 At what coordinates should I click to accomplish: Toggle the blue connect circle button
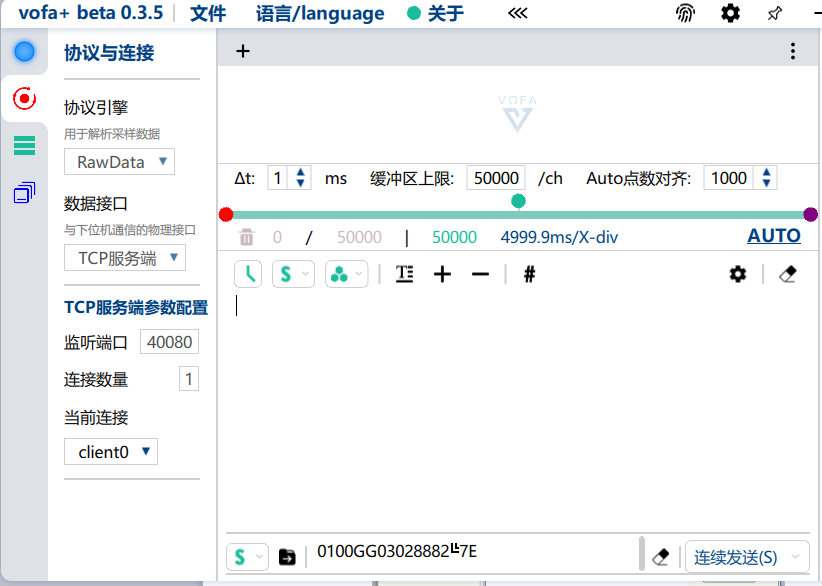[24, 51]
